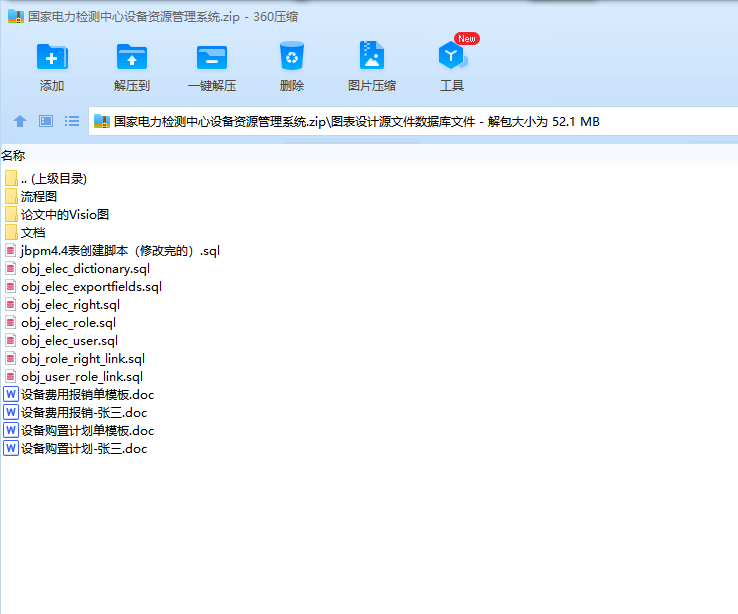Viewport: 738px width, 614px height.
Task: Click the SQL icon beside obj_role_right_link.sql
Action: tap(10, 359)
